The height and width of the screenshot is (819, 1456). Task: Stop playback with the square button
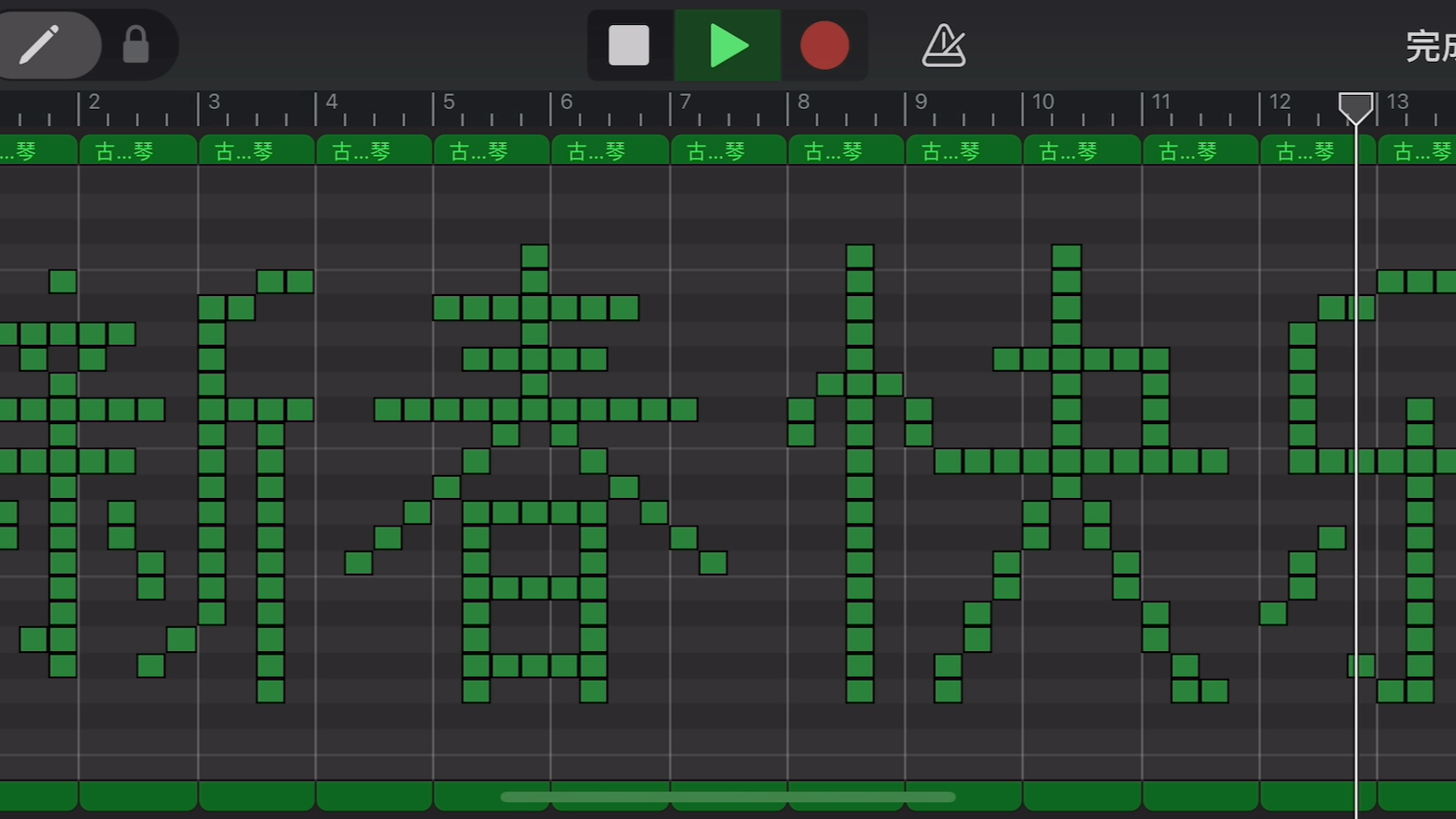629,45
